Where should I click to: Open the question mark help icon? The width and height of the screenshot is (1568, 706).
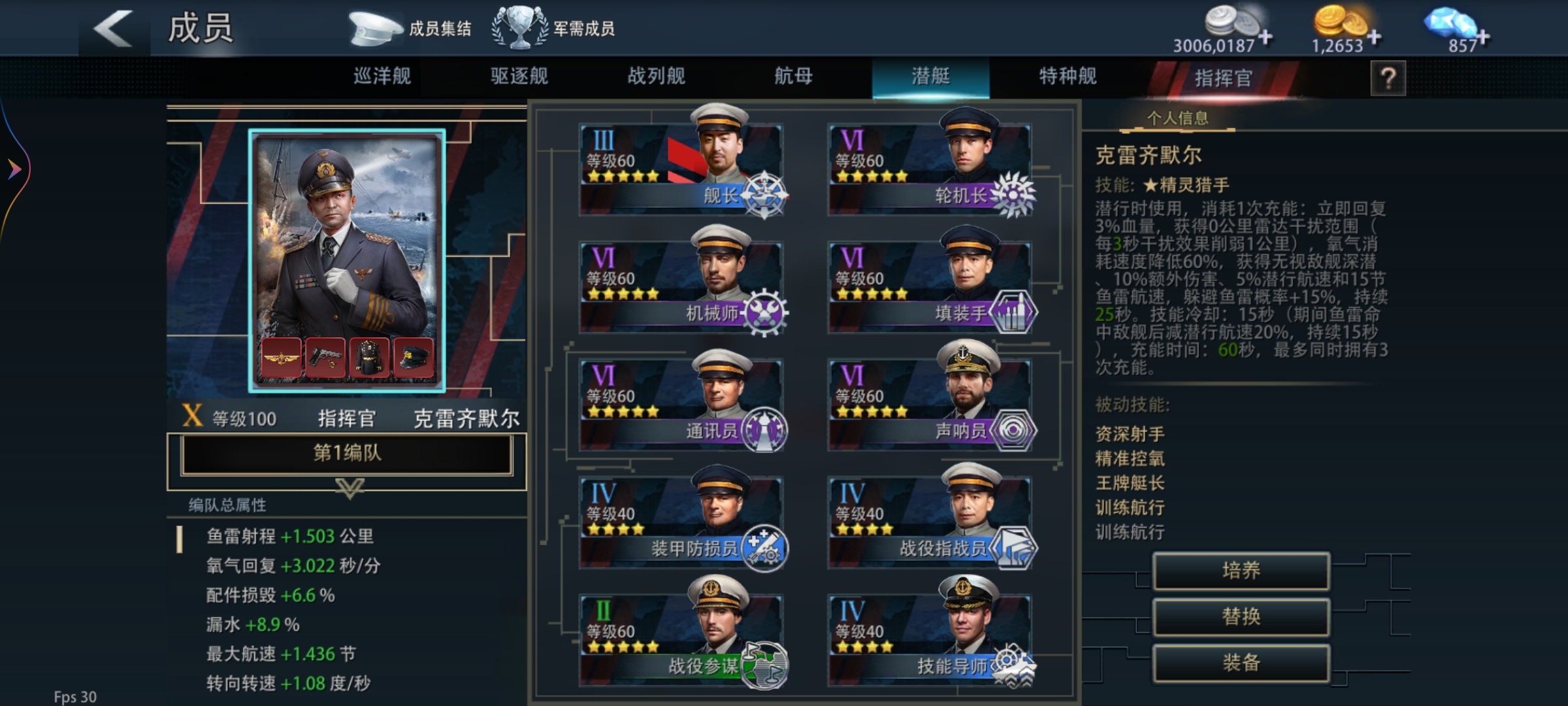[x=1388, y=78]
